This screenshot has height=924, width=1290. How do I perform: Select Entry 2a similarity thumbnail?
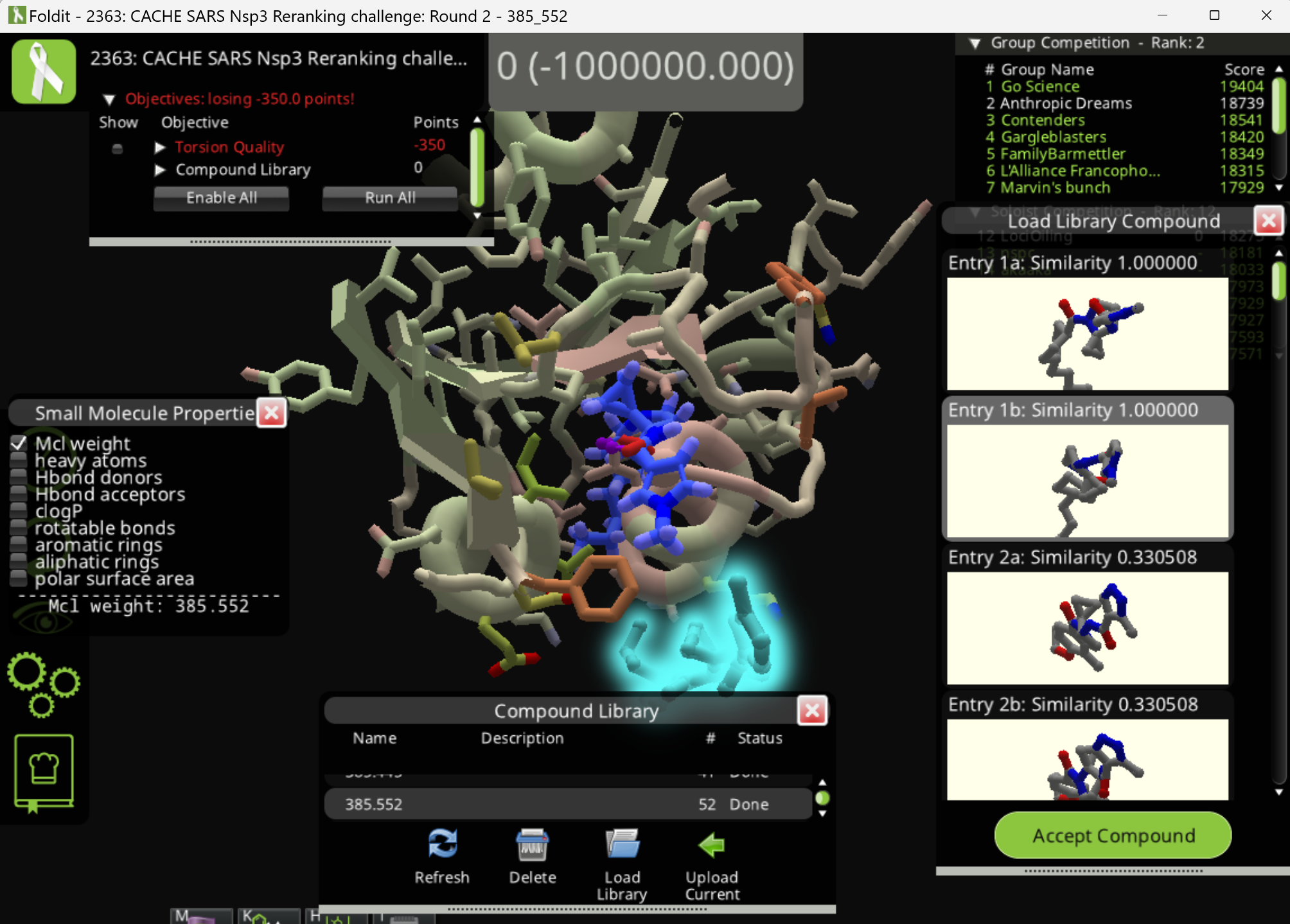[1087, 627]
